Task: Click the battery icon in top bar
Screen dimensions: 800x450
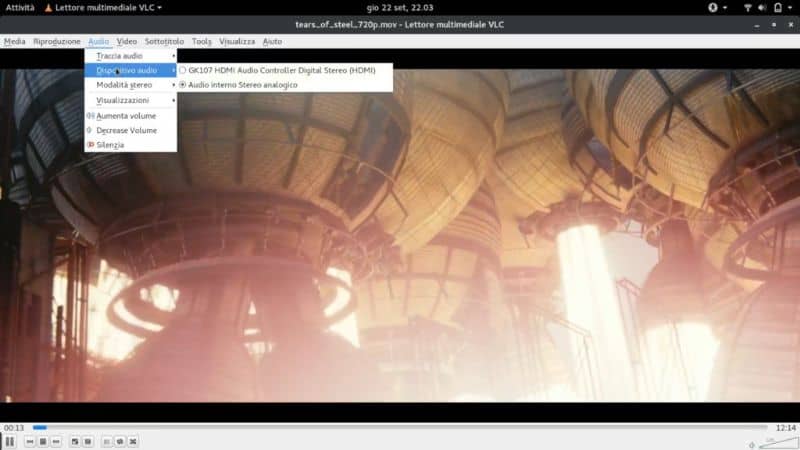Action: (x=778, y=7)
